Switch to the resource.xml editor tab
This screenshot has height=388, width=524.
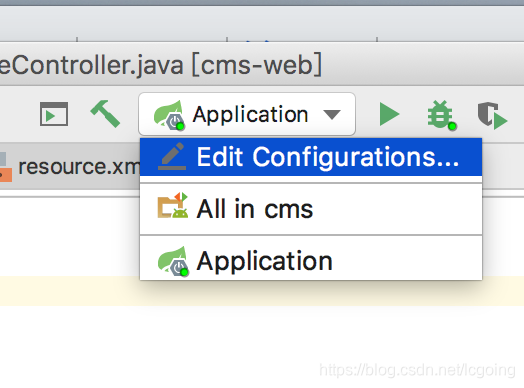tap(70, 166)
